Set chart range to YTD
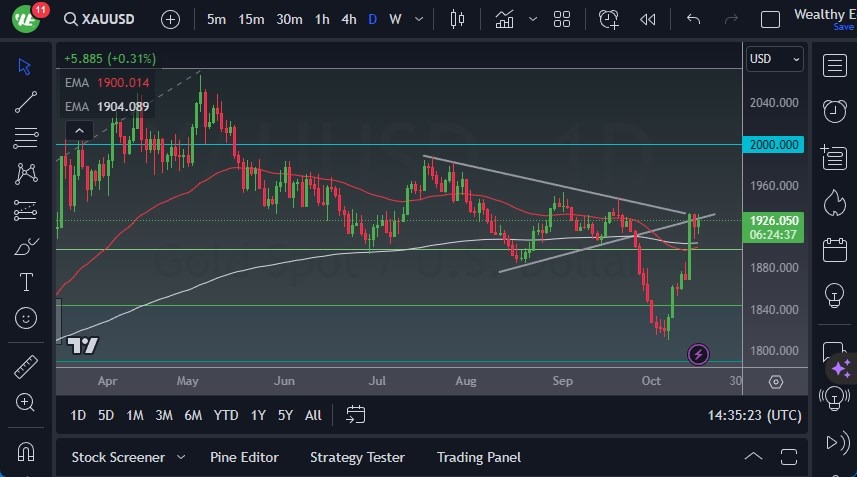The image size is (857, 477). click(x=226, y=415)
